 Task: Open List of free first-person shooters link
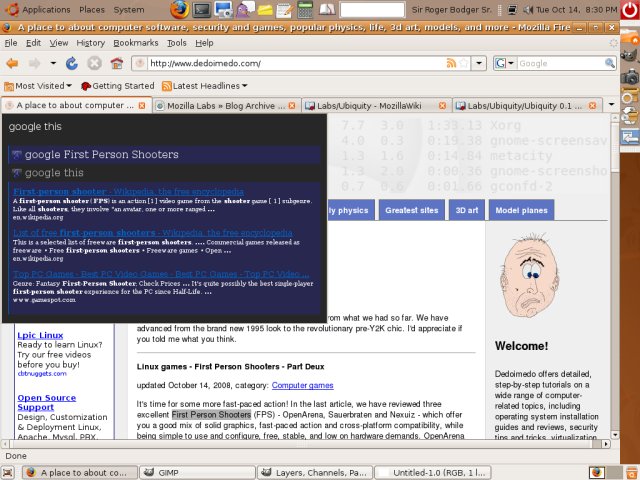pos(153,233)
